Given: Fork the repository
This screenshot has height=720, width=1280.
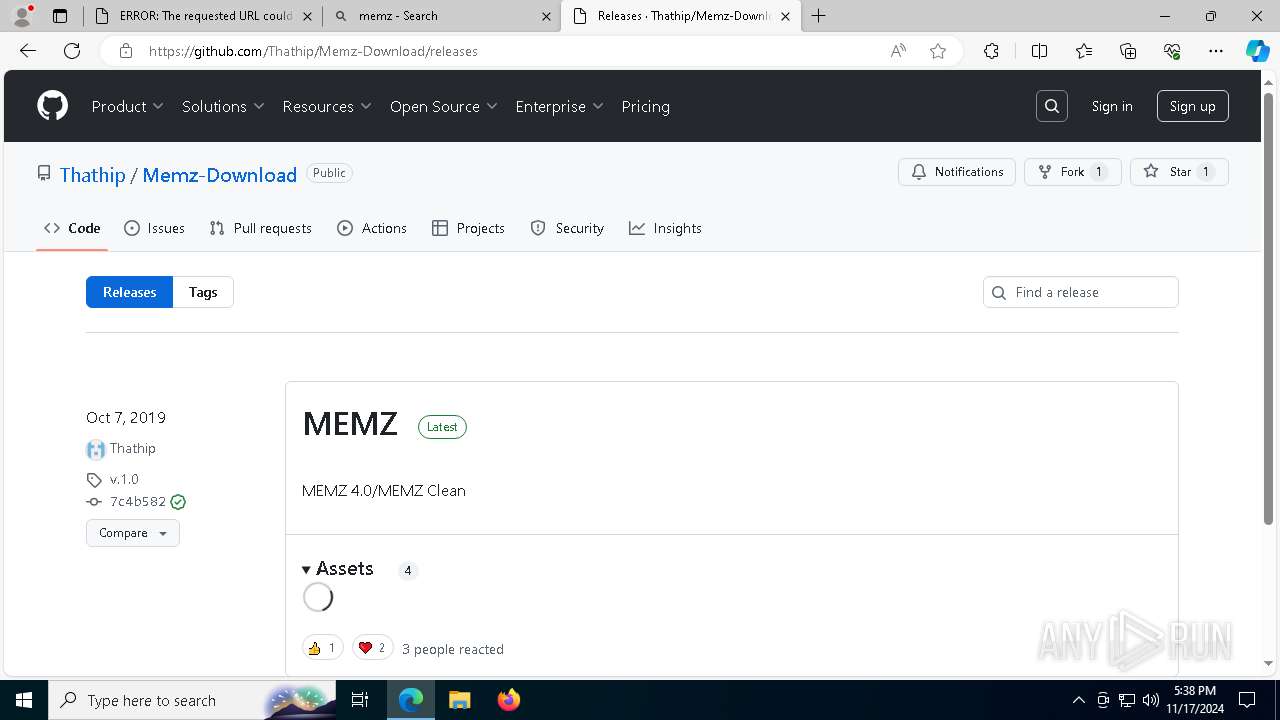Looking at the screenshot, I should pos(1073,172).
